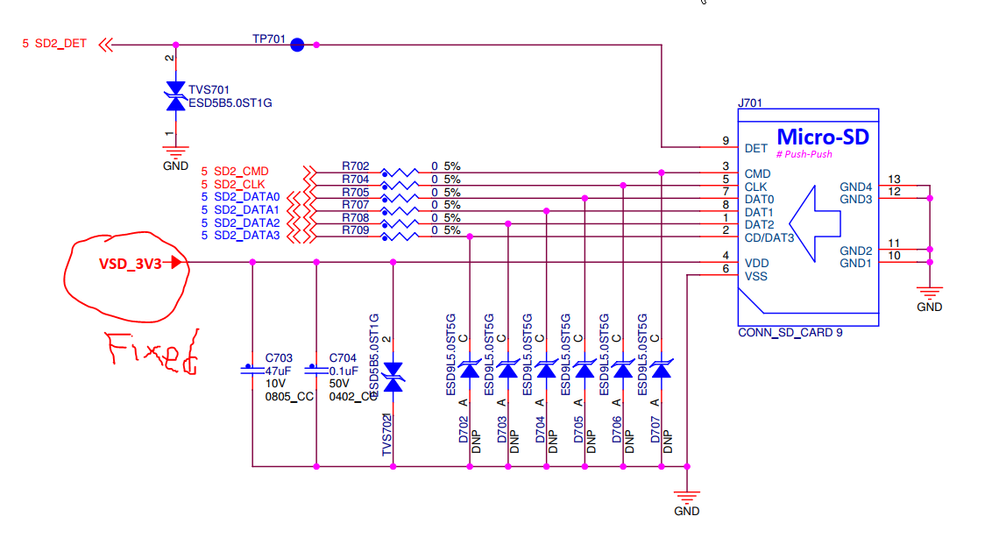Click the R702 resistor zigzag symbol
999x544 pixels.
[399, 173]
